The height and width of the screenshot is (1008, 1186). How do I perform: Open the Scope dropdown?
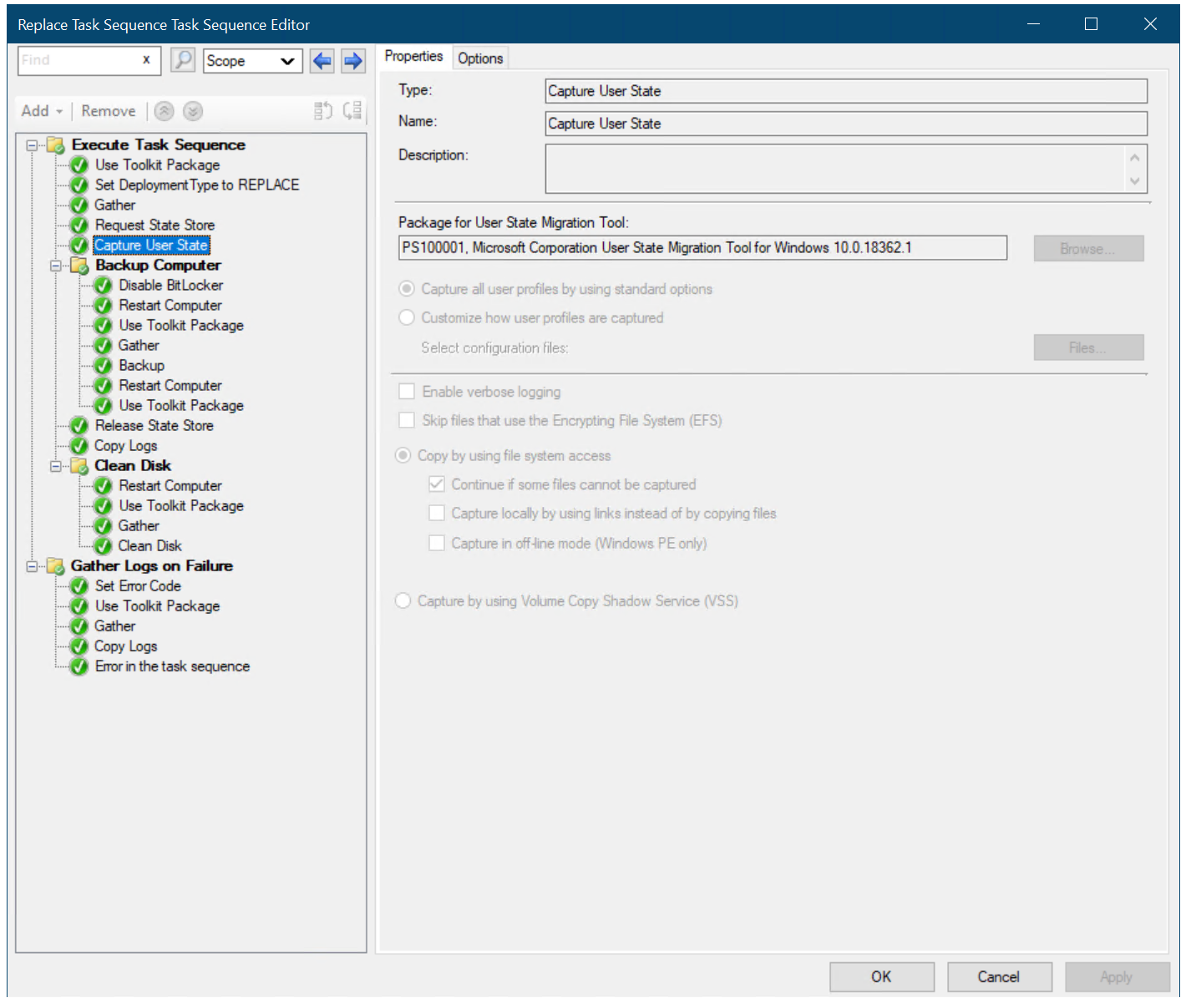click(x=288, y=60)
